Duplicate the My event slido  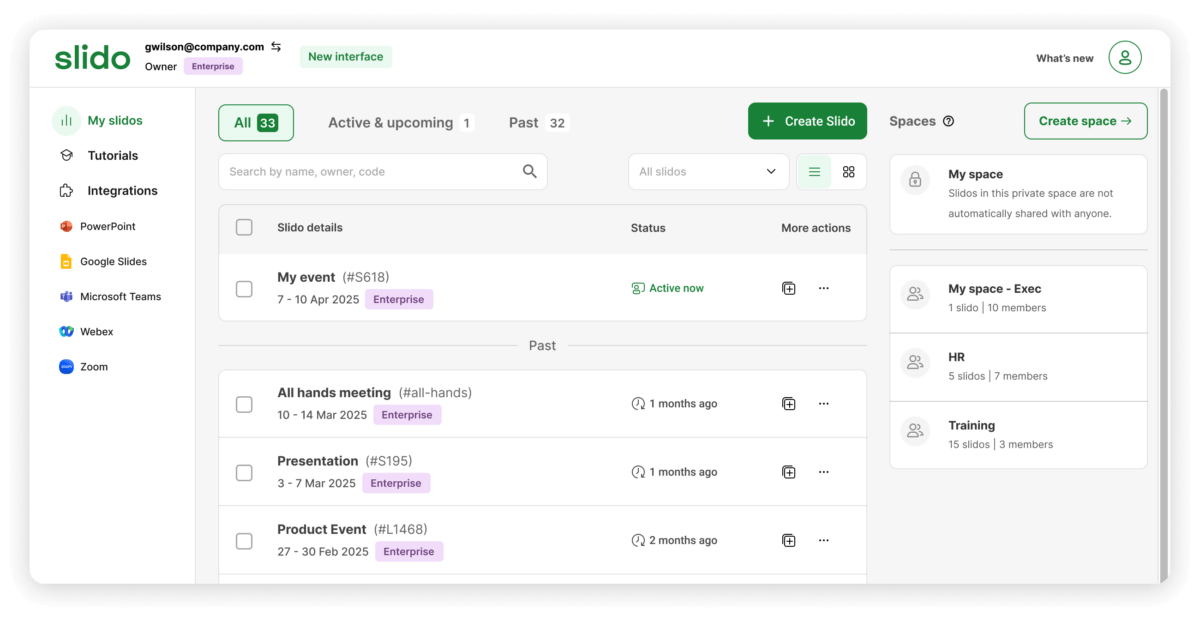click(789, 288)
